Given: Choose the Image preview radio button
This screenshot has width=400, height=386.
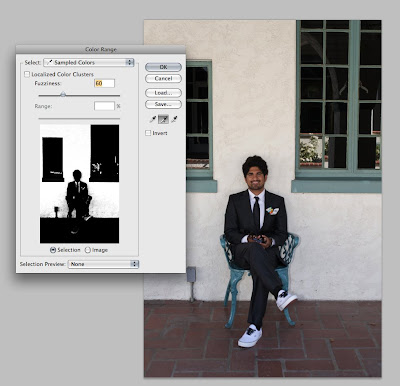Looking at the screenshot, I should pos(88,250).
